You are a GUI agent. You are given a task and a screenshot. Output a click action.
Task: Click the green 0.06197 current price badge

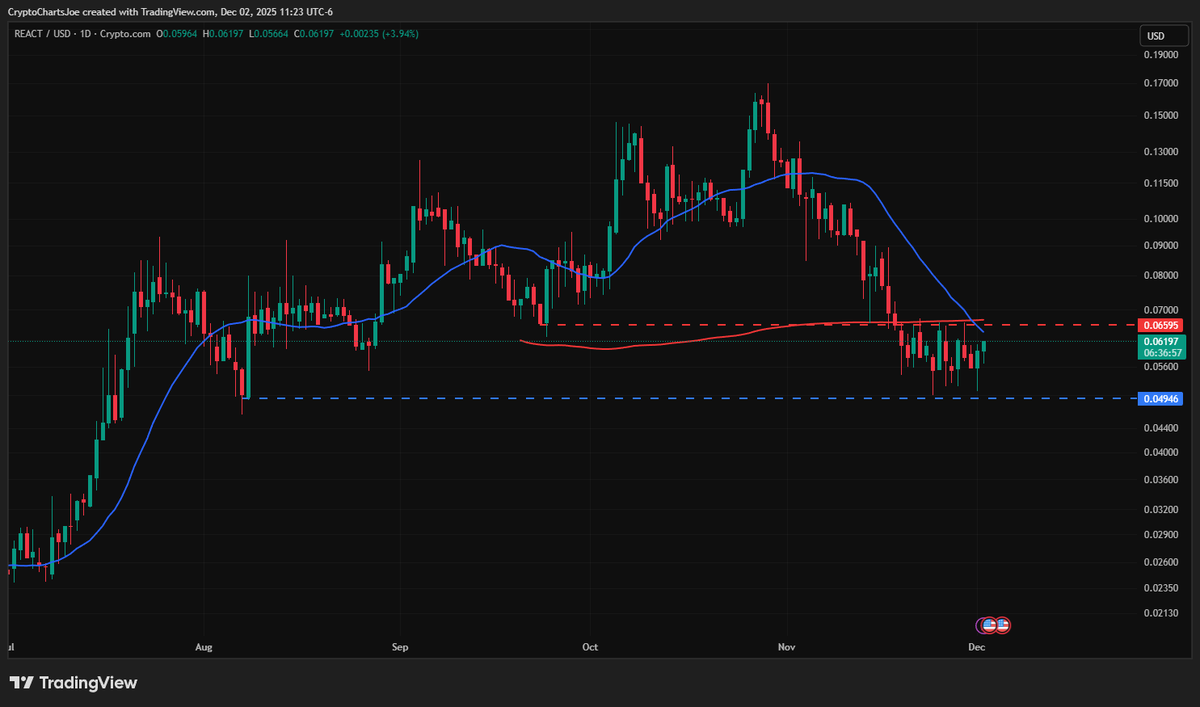pos(1163,341)
